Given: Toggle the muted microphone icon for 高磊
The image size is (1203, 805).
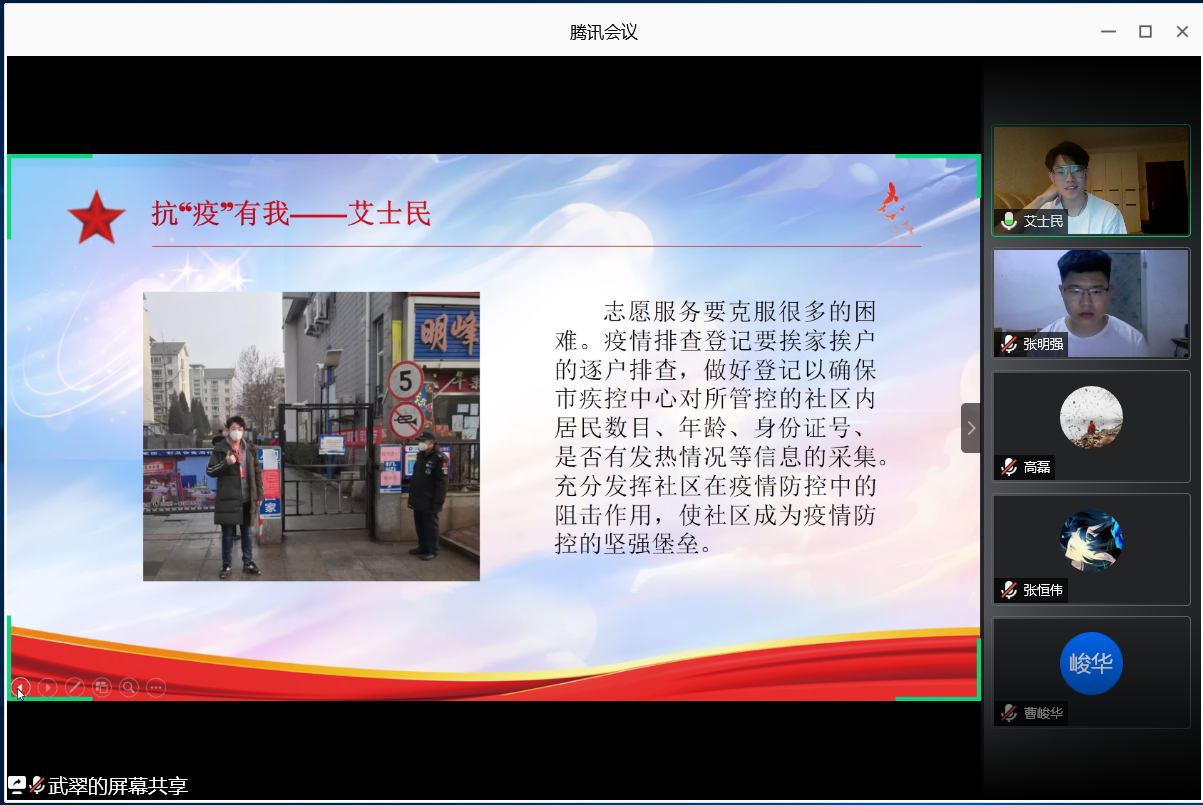Looking at the screenshot, I should tap(1009, 467).
